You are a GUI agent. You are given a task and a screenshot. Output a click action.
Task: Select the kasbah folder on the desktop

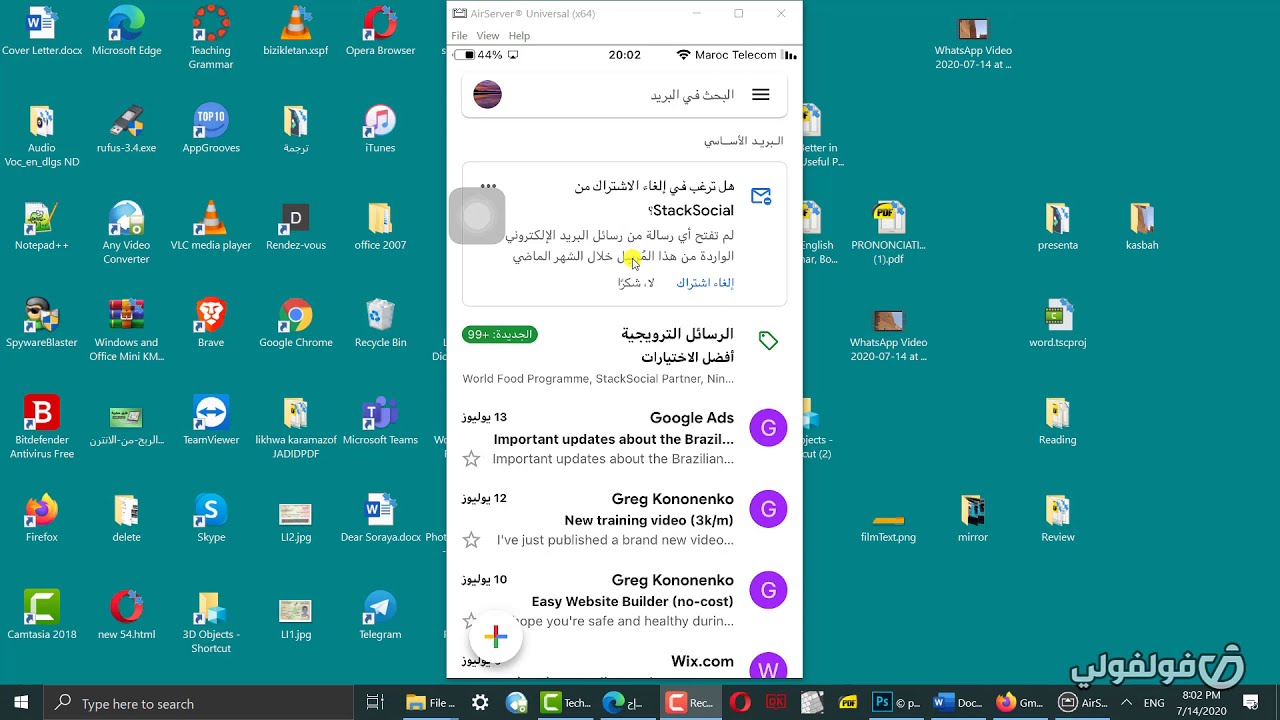(1142, 225)
